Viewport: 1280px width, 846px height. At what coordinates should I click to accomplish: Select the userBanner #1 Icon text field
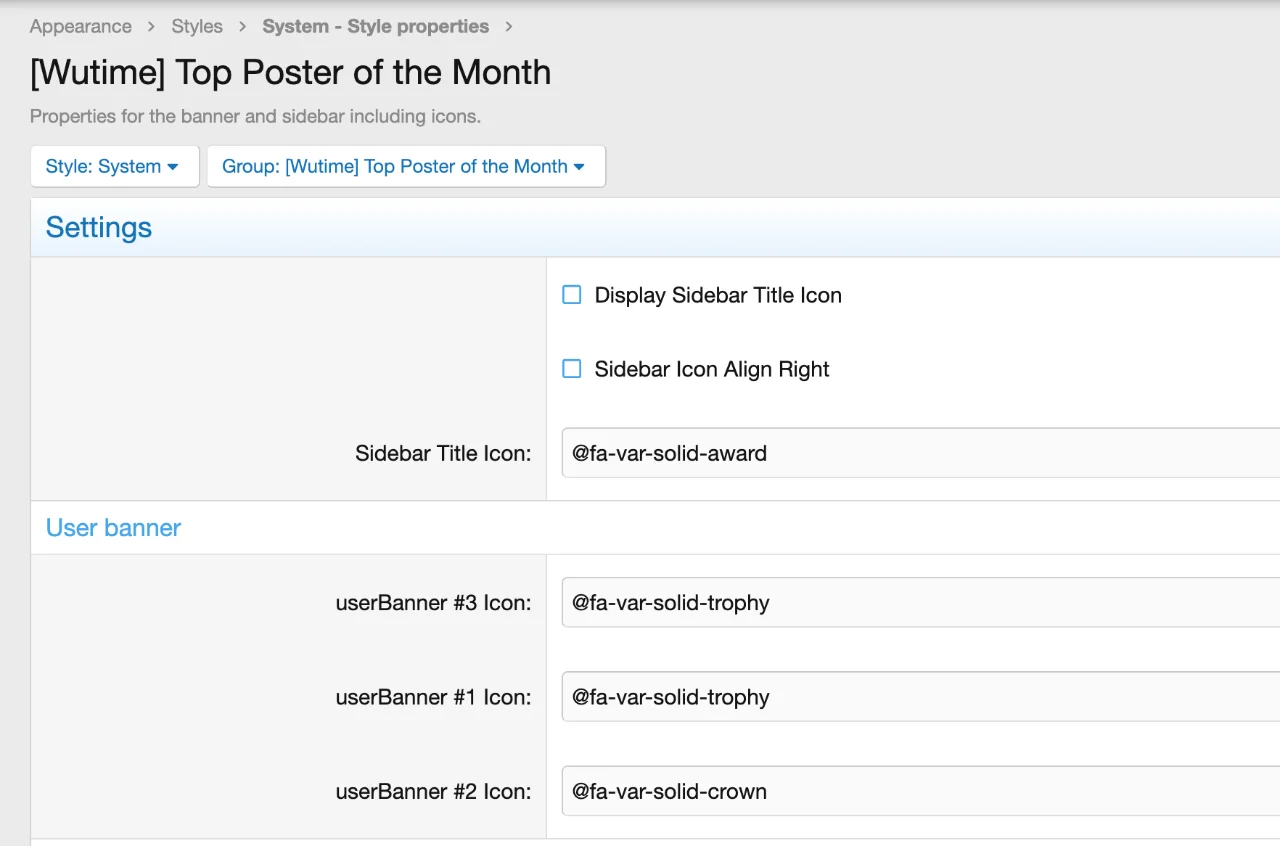(x=920, y=697)
